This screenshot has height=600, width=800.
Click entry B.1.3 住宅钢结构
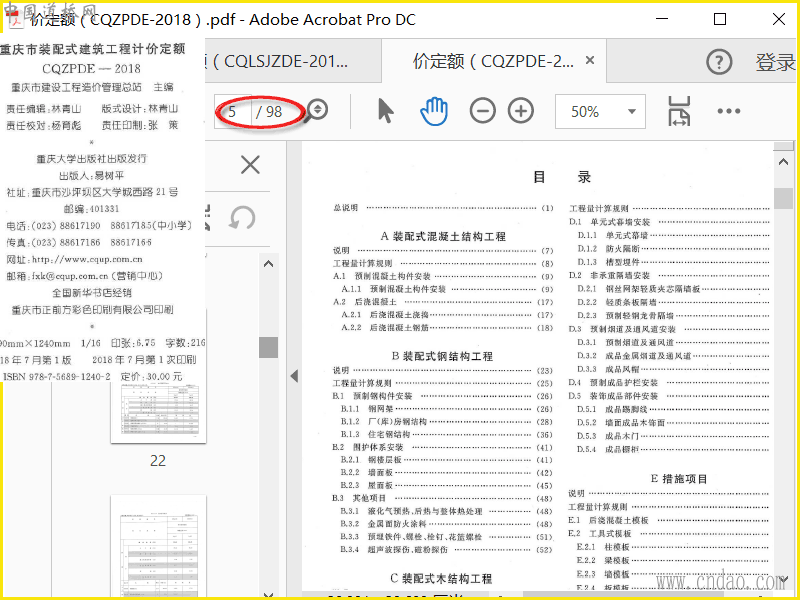pyautogui.click(x=447, y=434)
